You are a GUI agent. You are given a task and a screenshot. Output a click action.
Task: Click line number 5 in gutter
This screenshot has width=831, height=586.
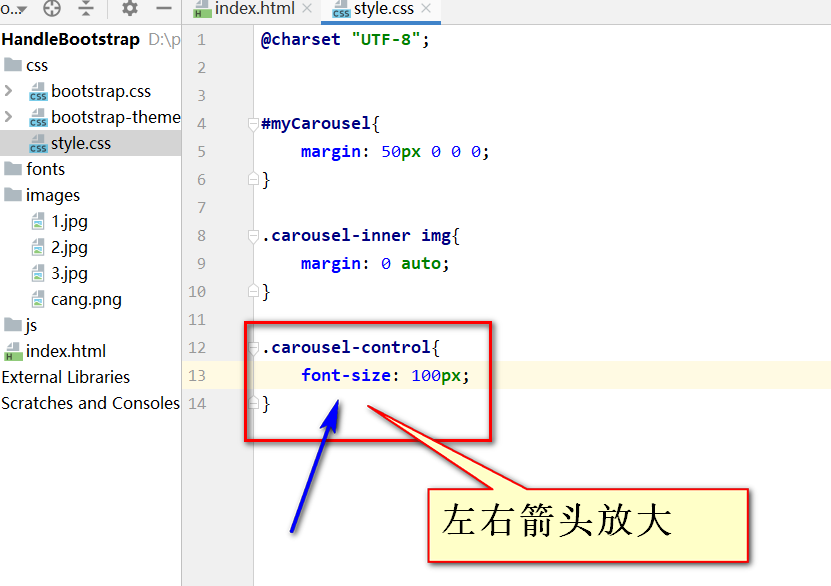pos(201,152)
